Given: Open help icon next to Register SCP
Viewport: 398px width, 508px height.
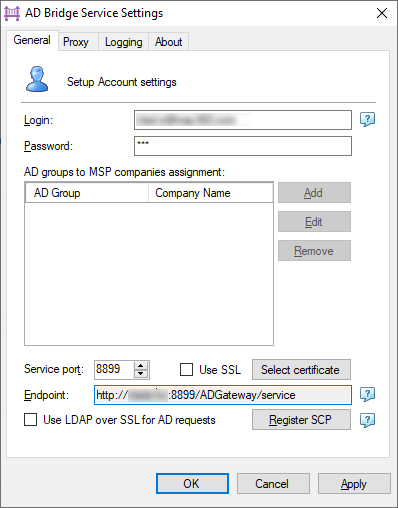Looking at the screenshot, I should click(367, 420).
